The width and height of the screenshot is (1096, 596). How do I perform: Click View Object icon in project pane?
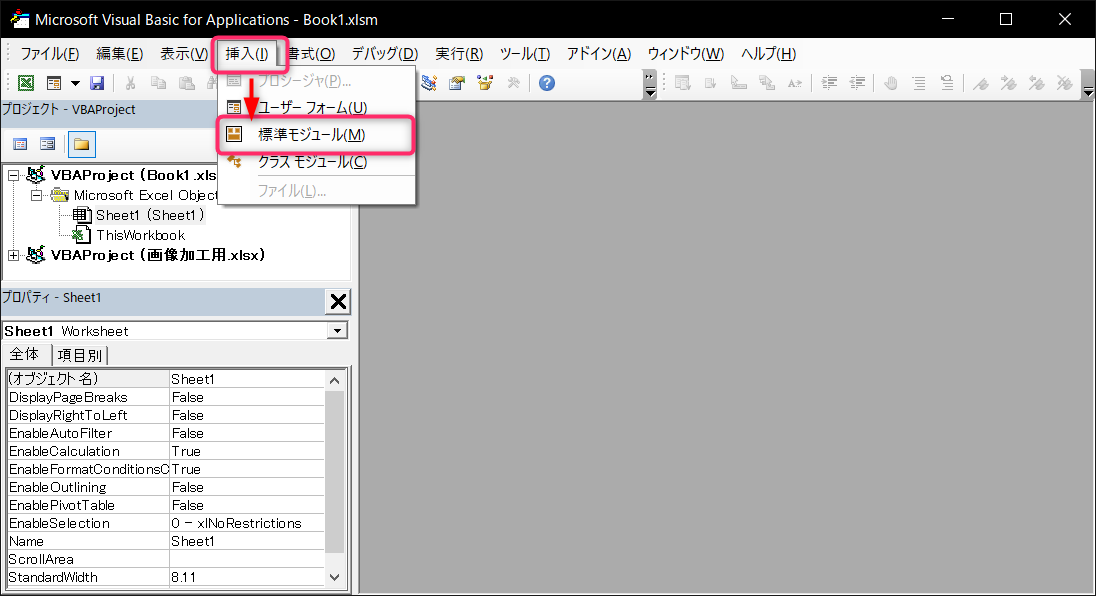pyautogui.click(x=48, y=144)
